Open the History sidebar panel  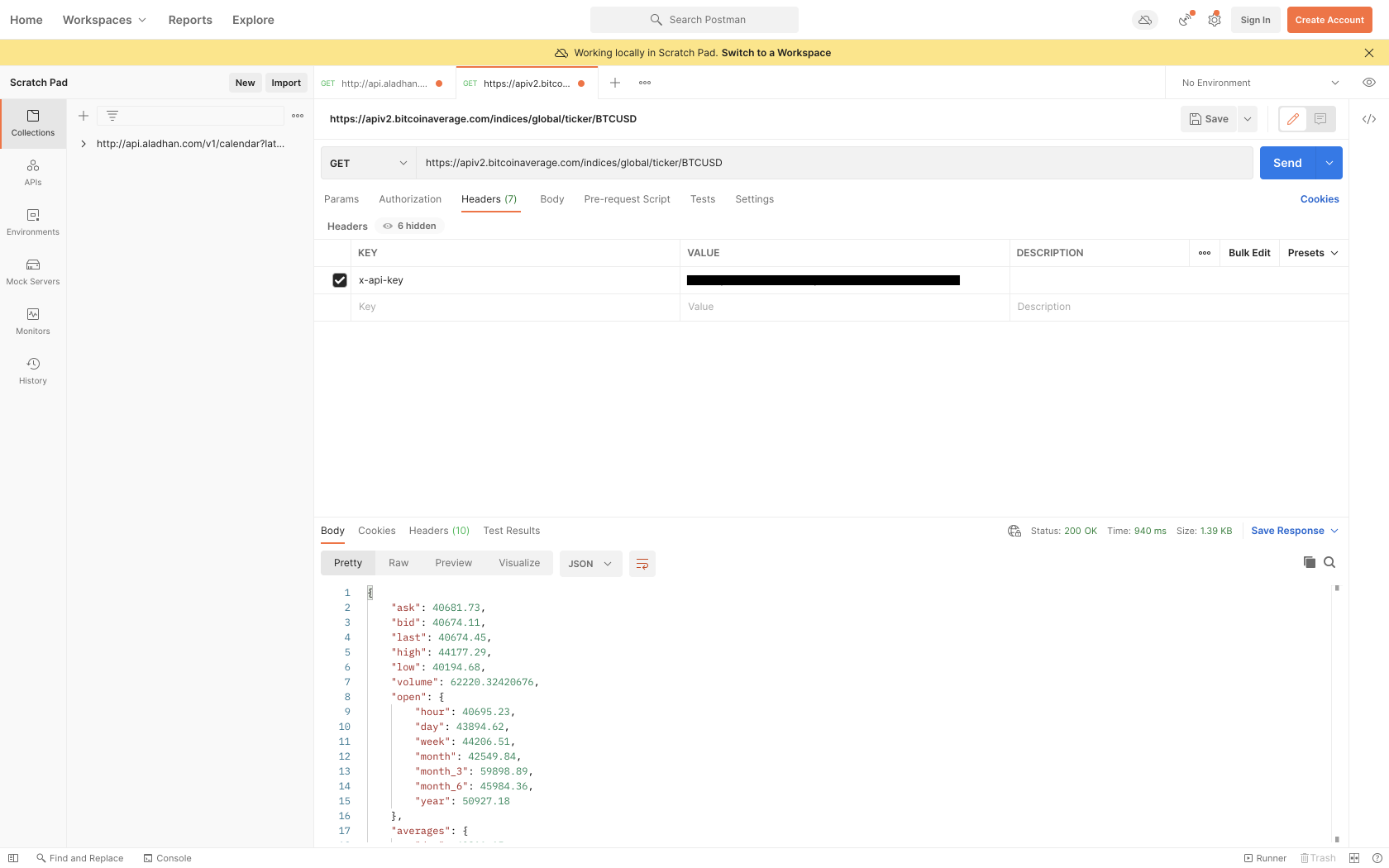point(33,371)
